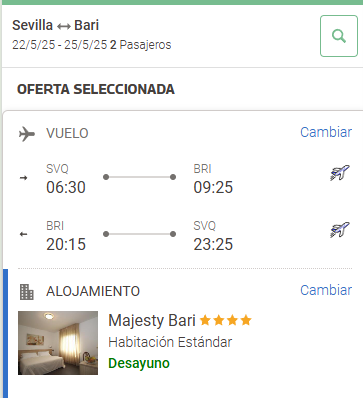Screen dimensions: 363x398
Task: Click the Habitación Estándar room type
Action: coord(170,342)
